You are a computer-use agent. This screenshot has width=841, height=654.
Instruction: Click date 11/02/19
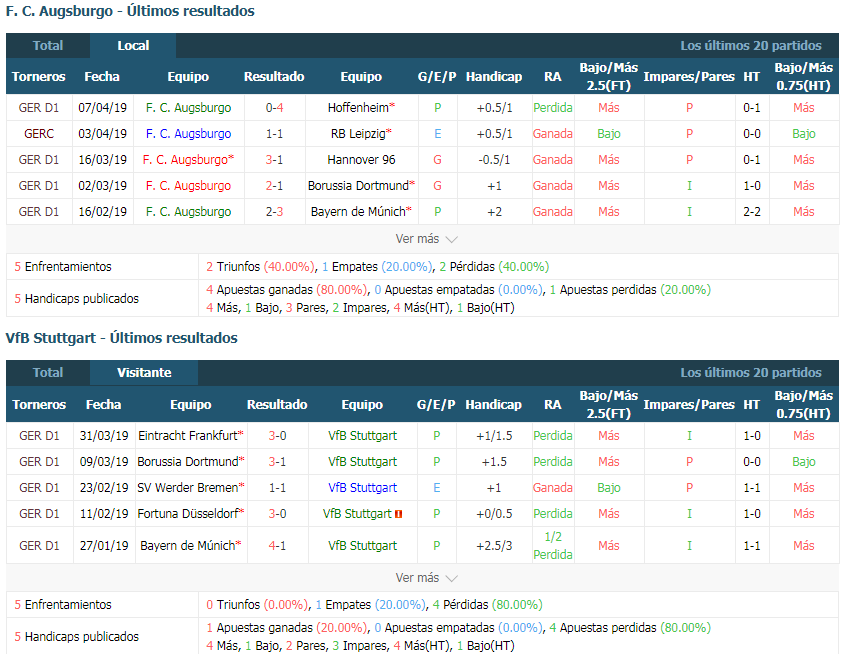104,513
